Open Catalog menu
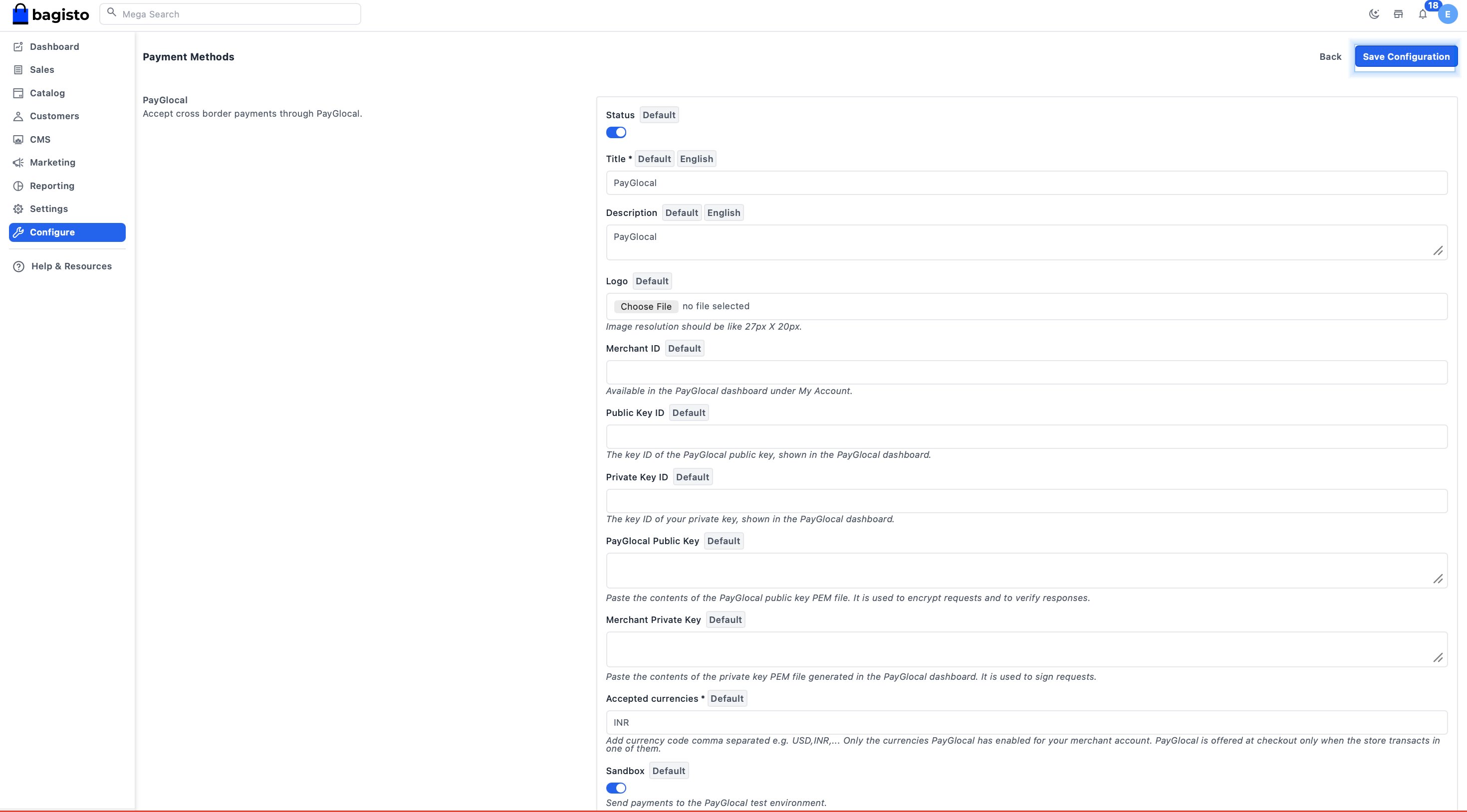This screenshot has height=812, width=1467. (x=67, y=93)
